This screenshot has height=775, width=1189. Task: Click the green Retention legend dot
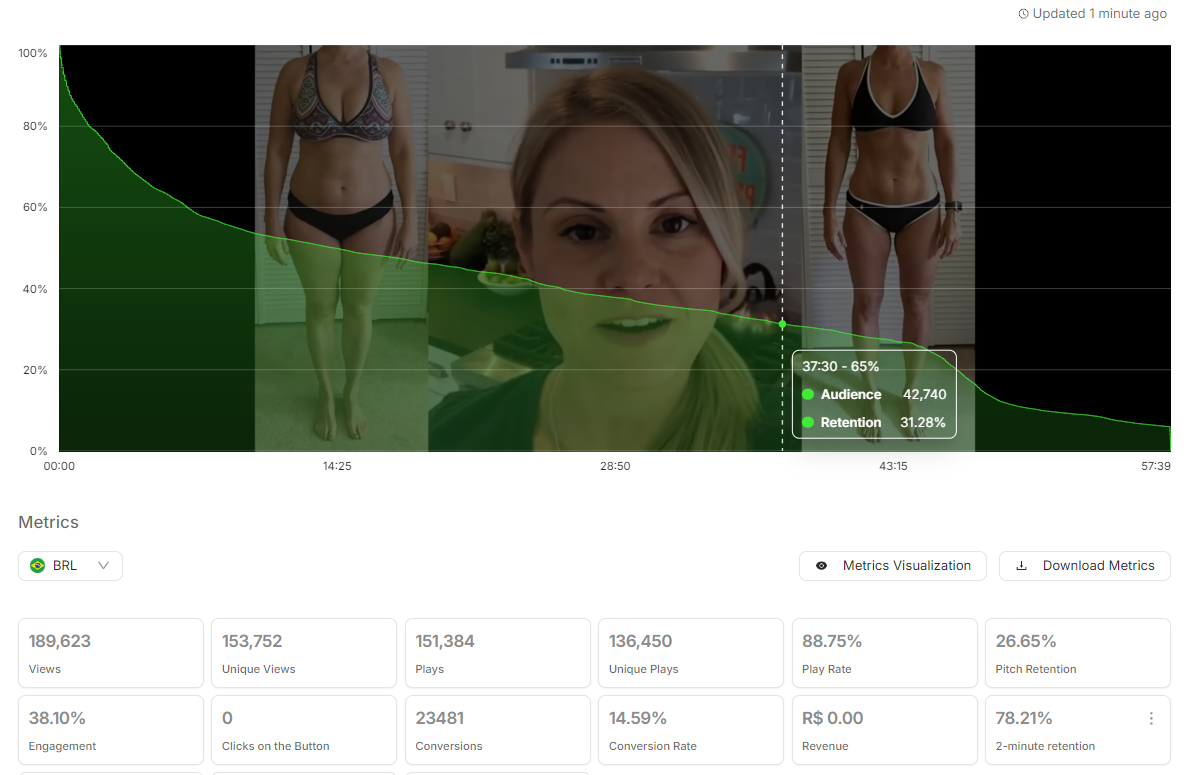coord(808,423)
